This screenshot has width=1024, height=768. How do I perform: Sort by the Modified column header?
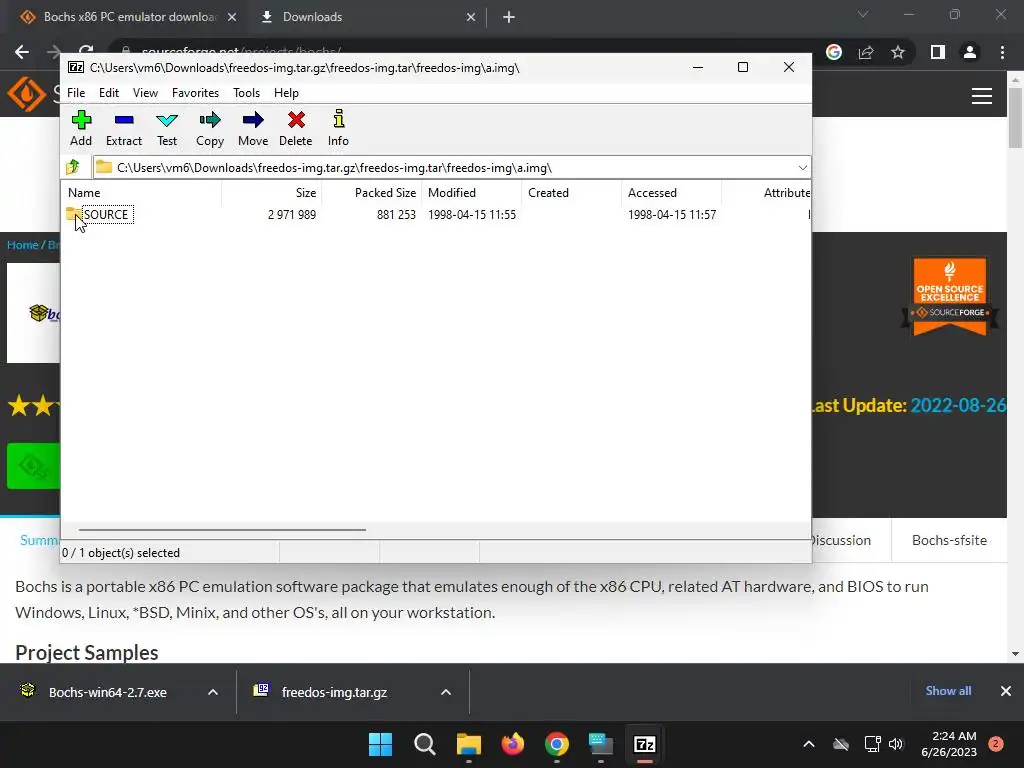pyautogui.click(x=472, y=193)
